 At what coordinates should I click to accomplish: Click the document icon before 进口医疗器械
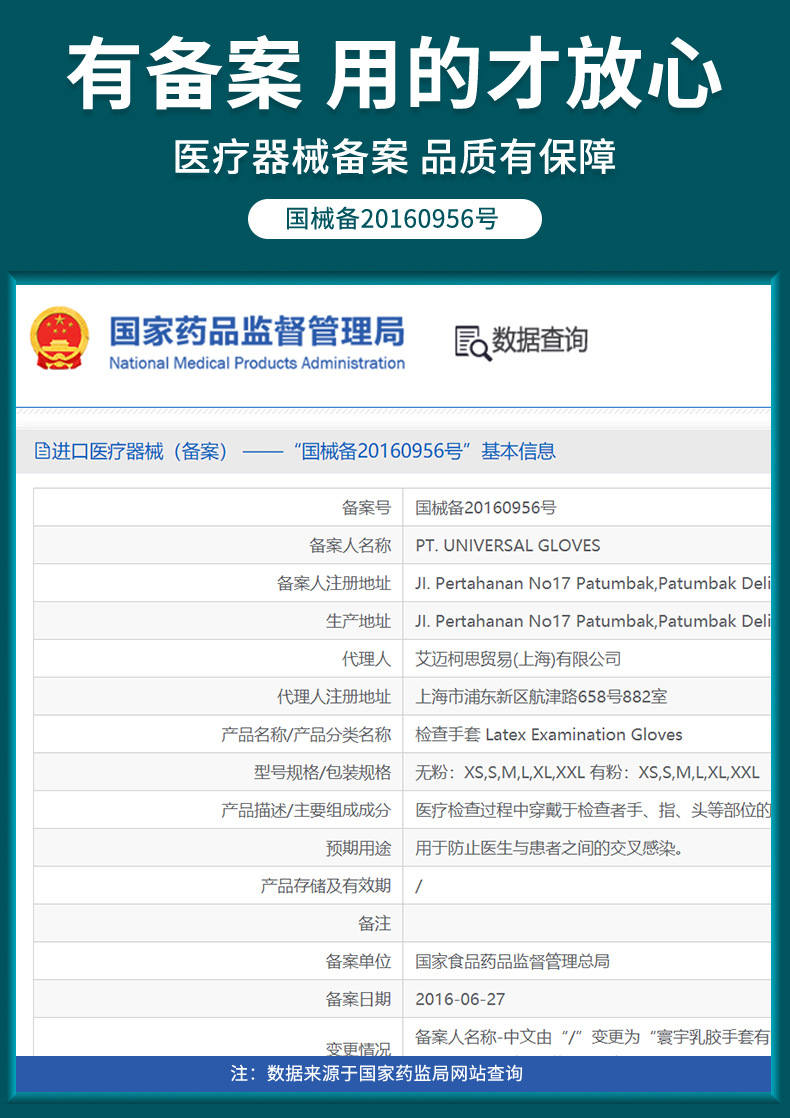42,451
